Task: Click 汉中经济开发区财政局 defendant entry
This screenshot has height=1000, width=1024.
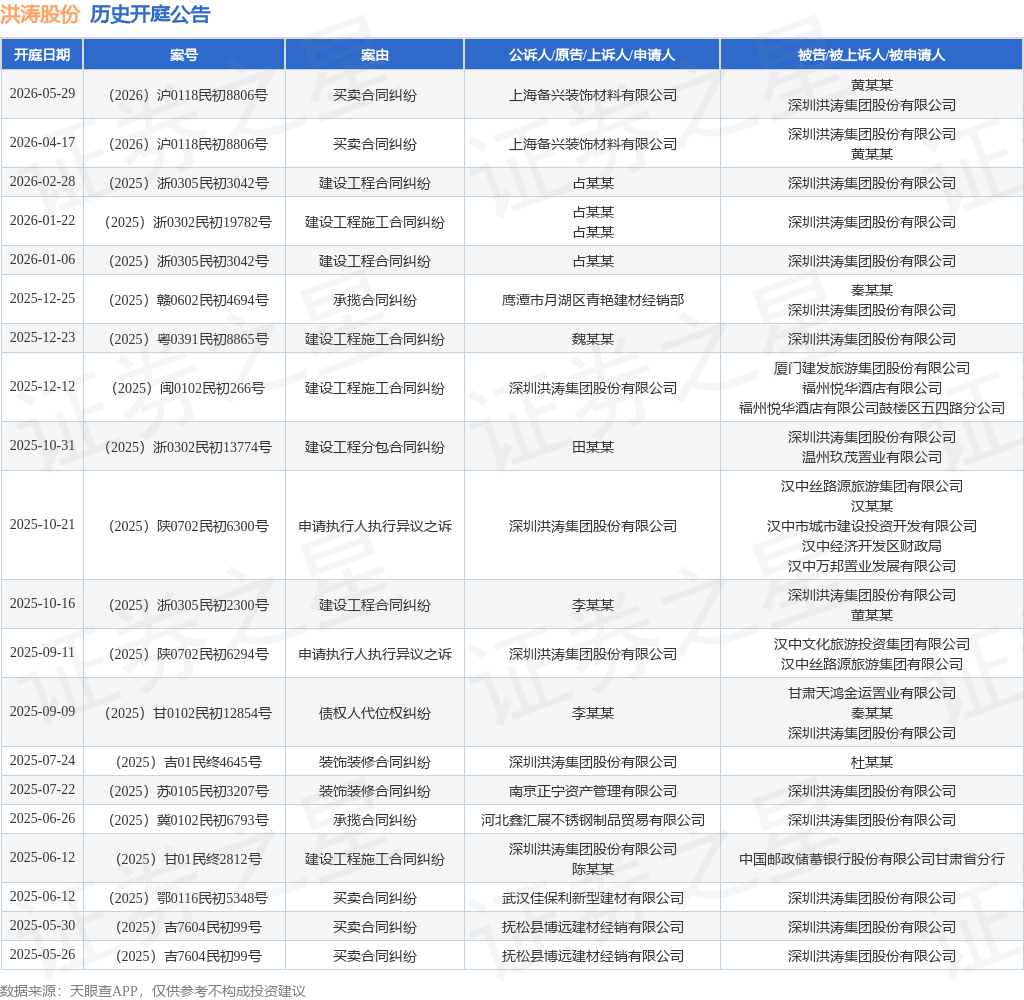Action: pos(872,546)
